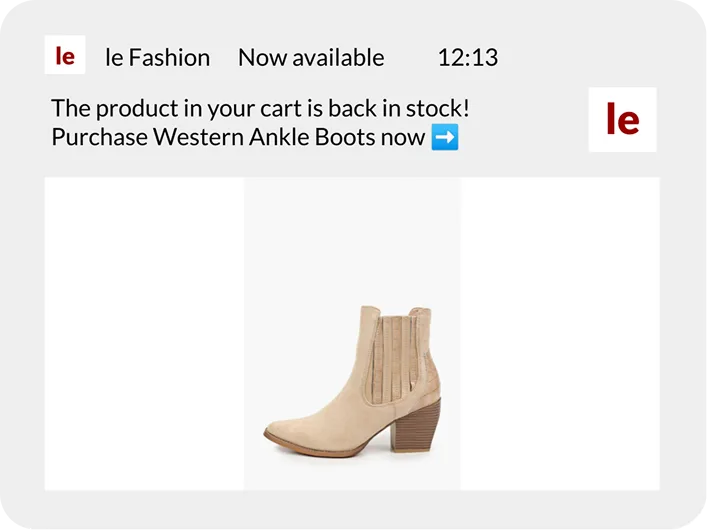Click the Now available title
The image size is (707, 530).
pos(311,58)
